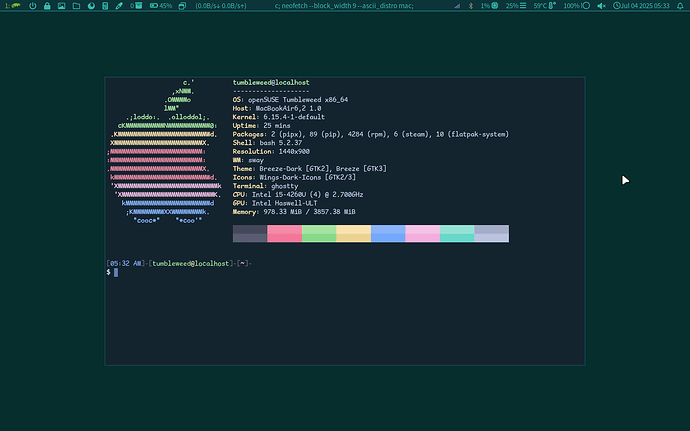Click the 05:32 AM timestamp in prompt
The image size is (690, 431).
pos(125,263)
